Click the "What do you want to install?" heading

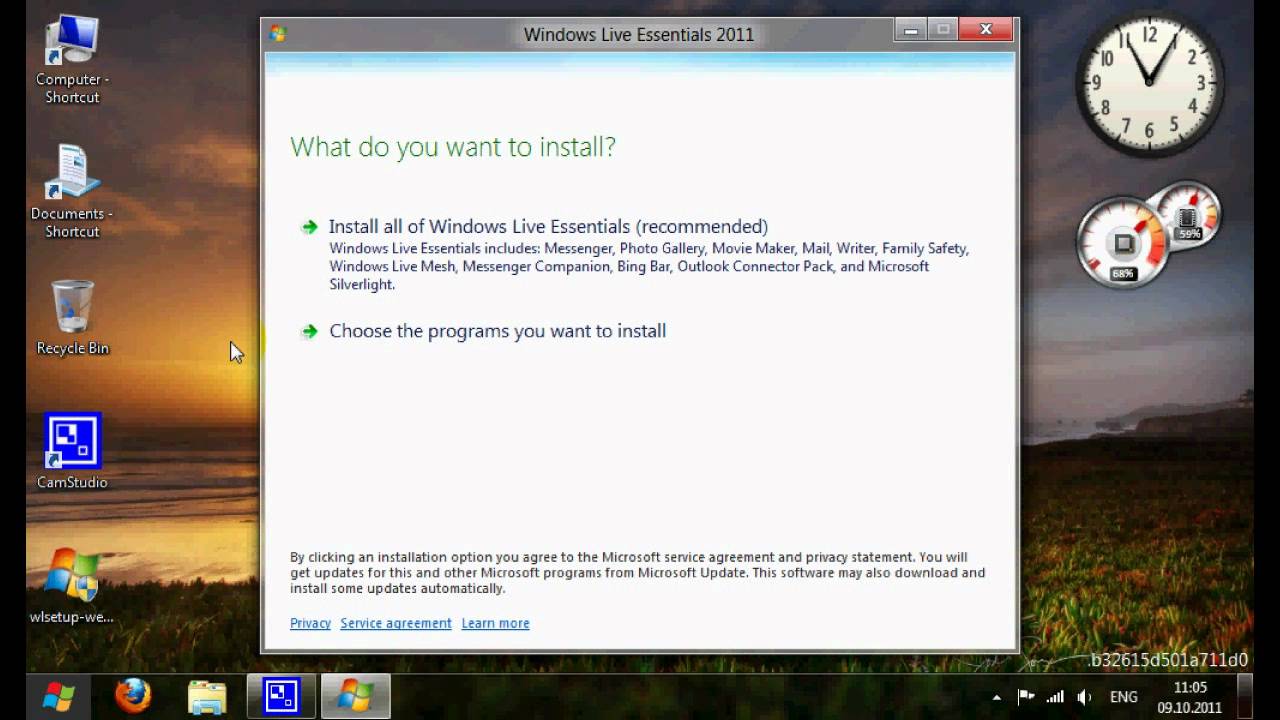453,147
